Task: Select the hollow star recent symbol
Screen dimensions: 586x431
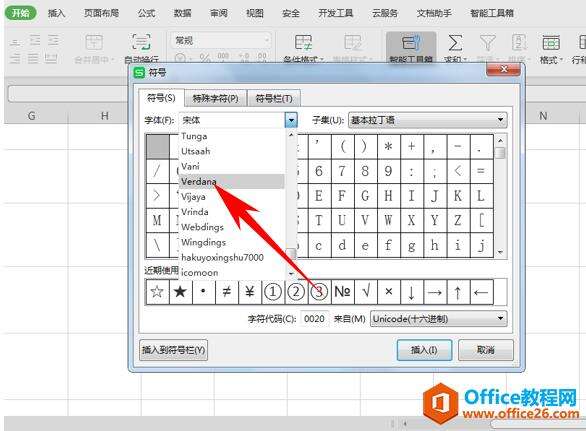Action: (x=157, y=291)
